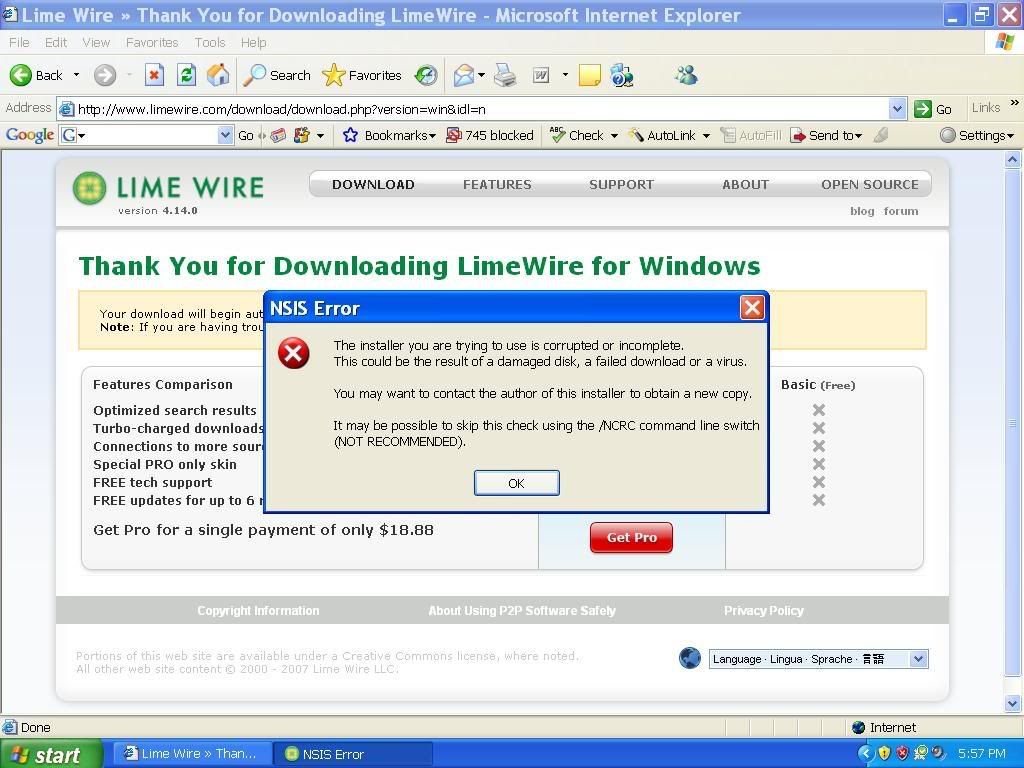Click the LimeWire lime logo
This screenshot has height=768, width=1024.
[x=89, y=188]
